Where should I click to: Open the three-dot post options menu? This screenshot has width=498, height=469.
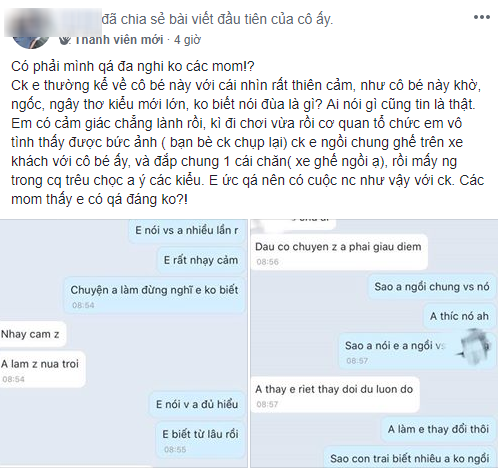pyautogui.click(x=482, y=17)
